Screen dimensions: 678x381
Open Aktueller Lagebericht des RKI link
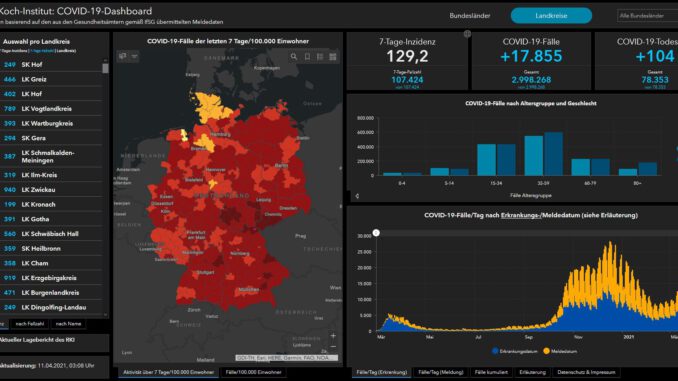[38, 340]
